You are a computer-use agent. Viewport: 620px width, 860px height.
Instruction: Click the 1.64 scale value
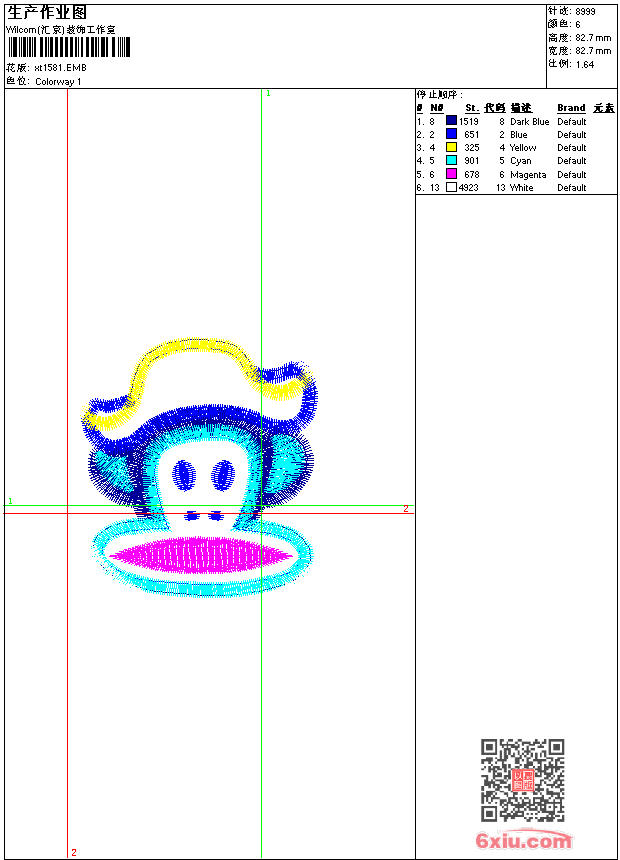(585, 64)
